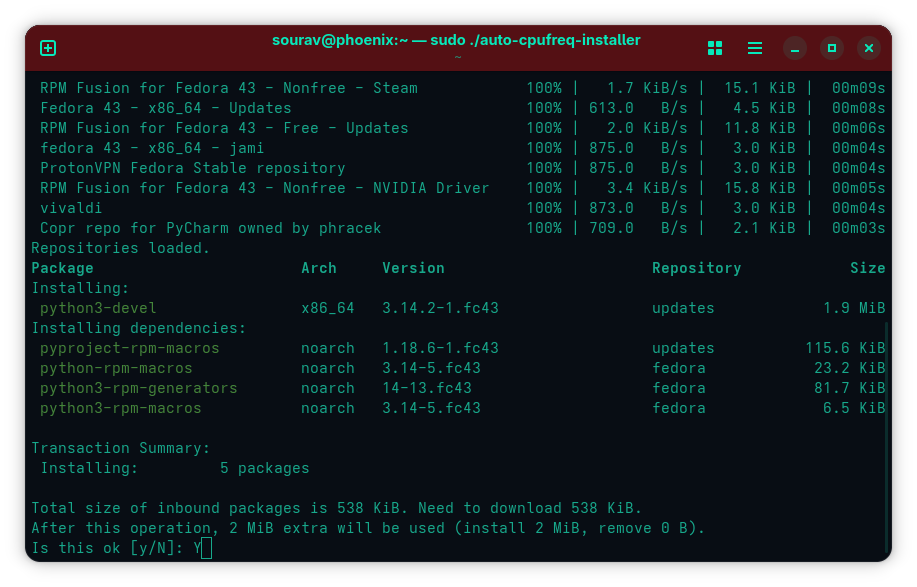
Task: Maximize the terminal window
Action: pyautogui.click(x=832, y=48)
